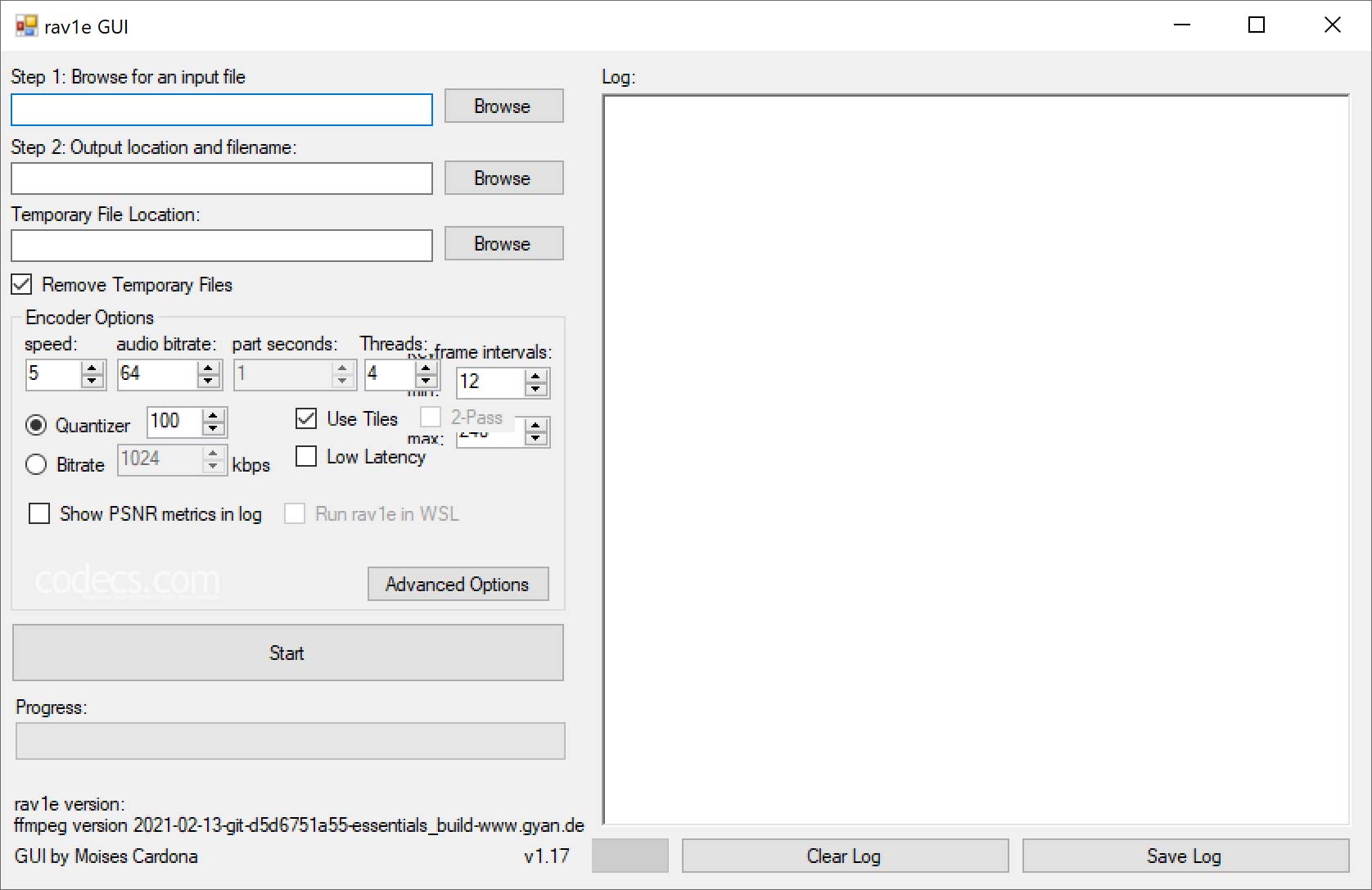Viewport: 1372px width, 890px height.
Task: Decrease min keyframe interval value
Action: pyautogui.click(x=536, y=389)
